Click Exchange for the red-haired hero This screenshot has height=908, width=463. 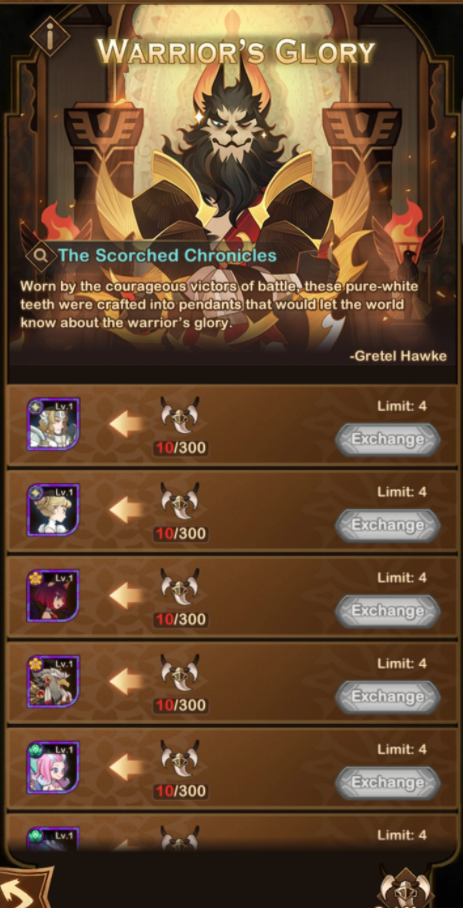click(x=388, y=611)
